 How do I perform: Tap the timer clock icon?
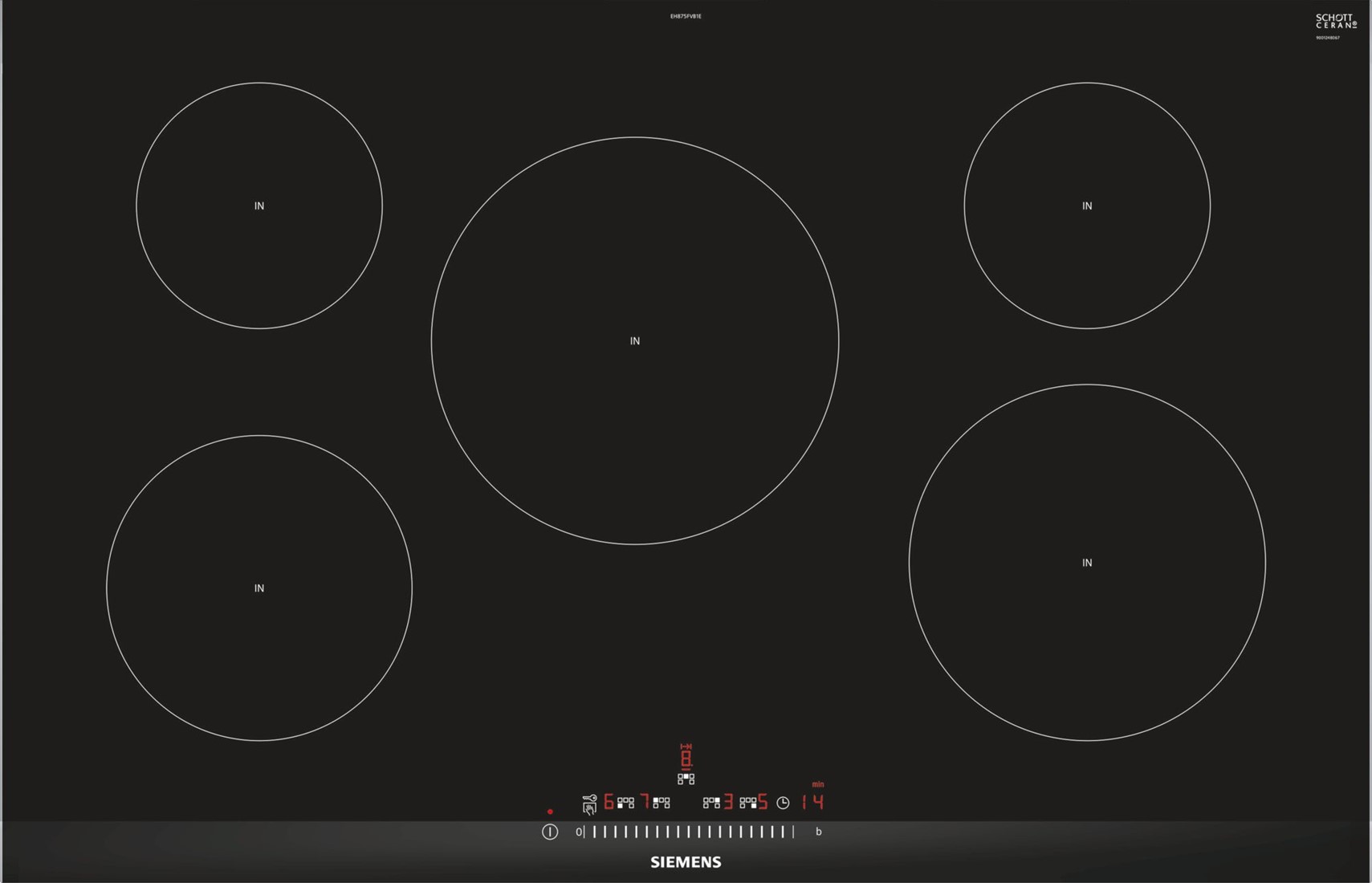coord(783,802)
